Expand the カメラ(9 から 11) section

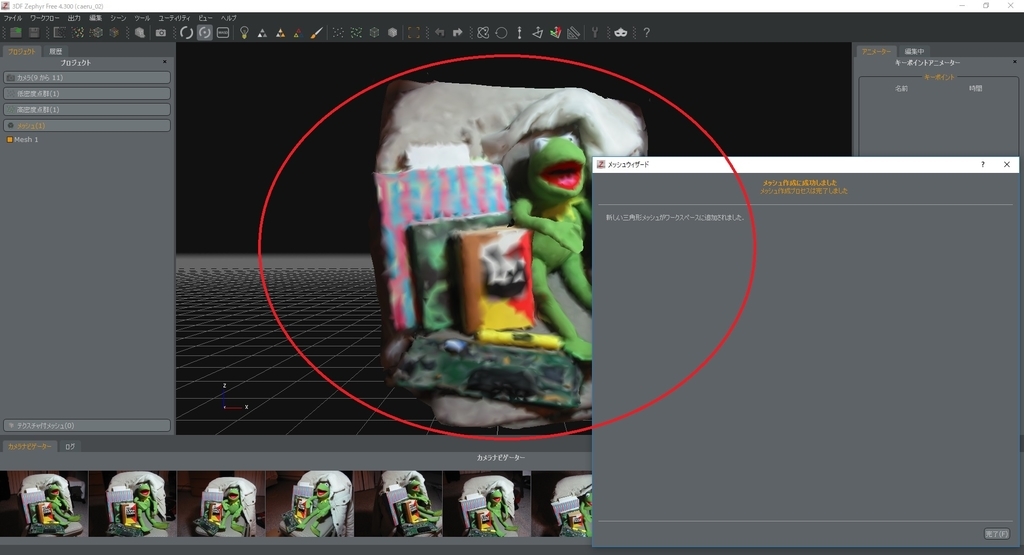click(87, 78)
